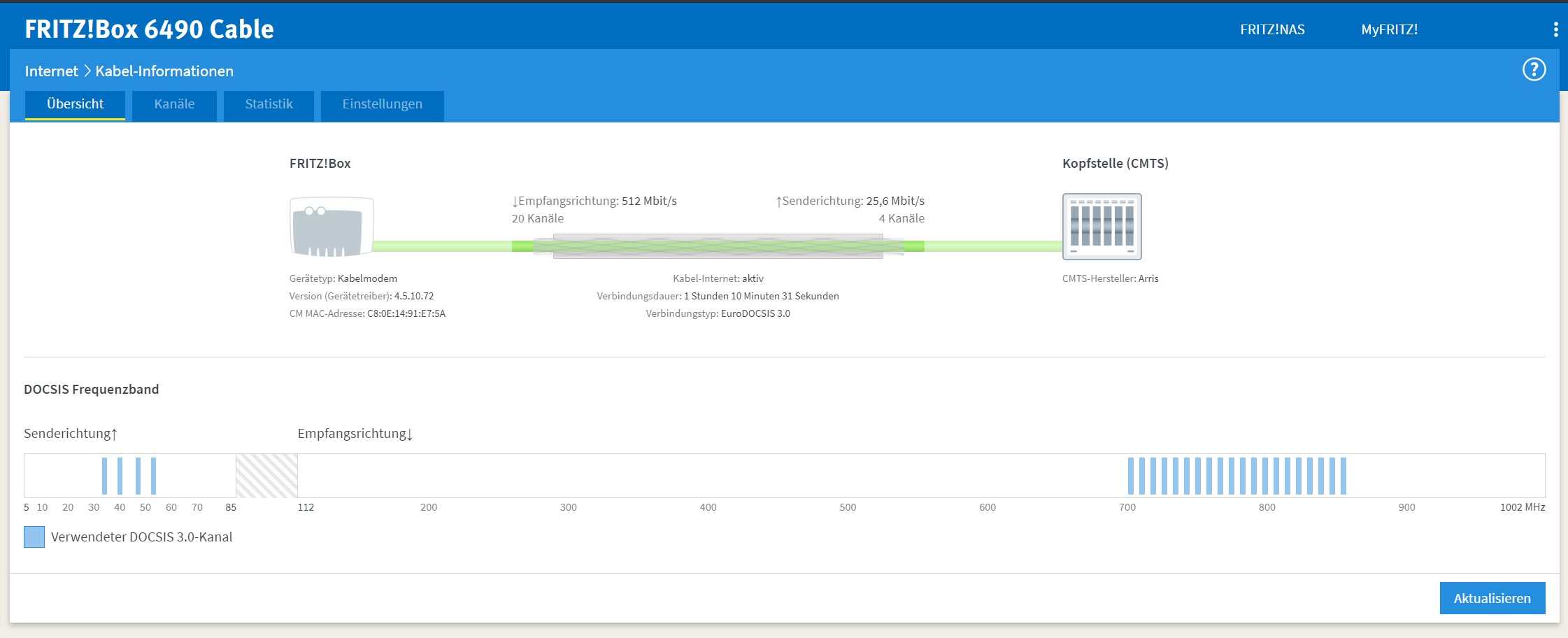1568x638 pixels.
Task: Click the 112 frequency axis label
Action: pos(306,507)
